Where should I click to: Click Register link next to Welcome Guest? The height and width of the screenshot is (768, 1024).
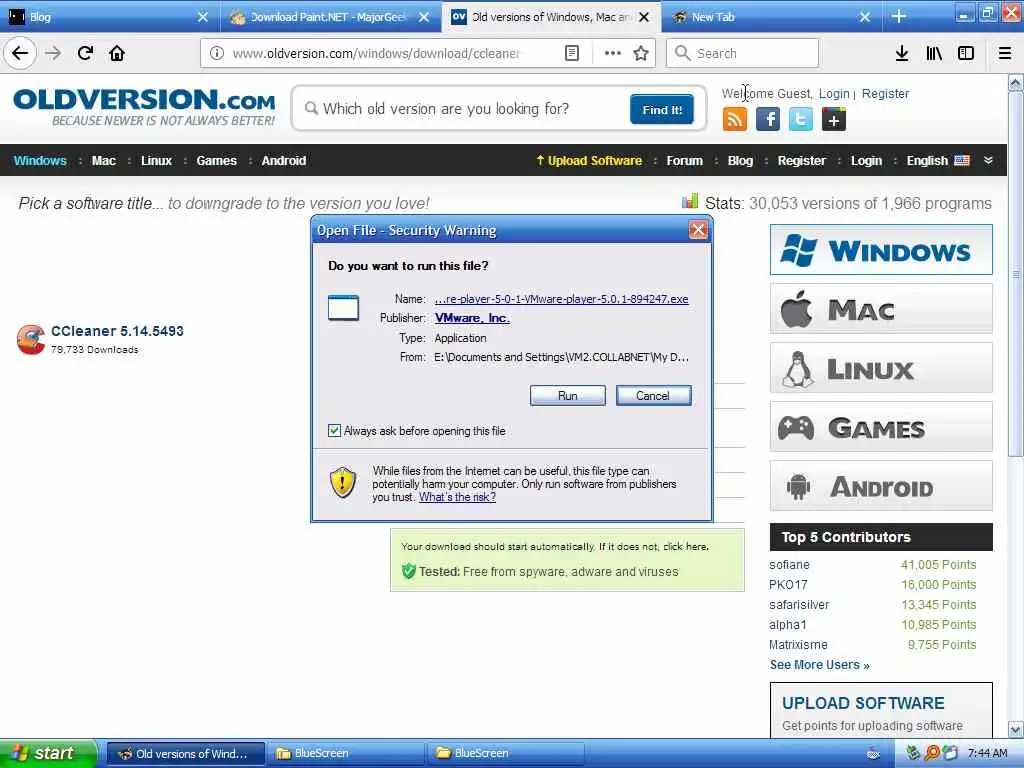885,93
